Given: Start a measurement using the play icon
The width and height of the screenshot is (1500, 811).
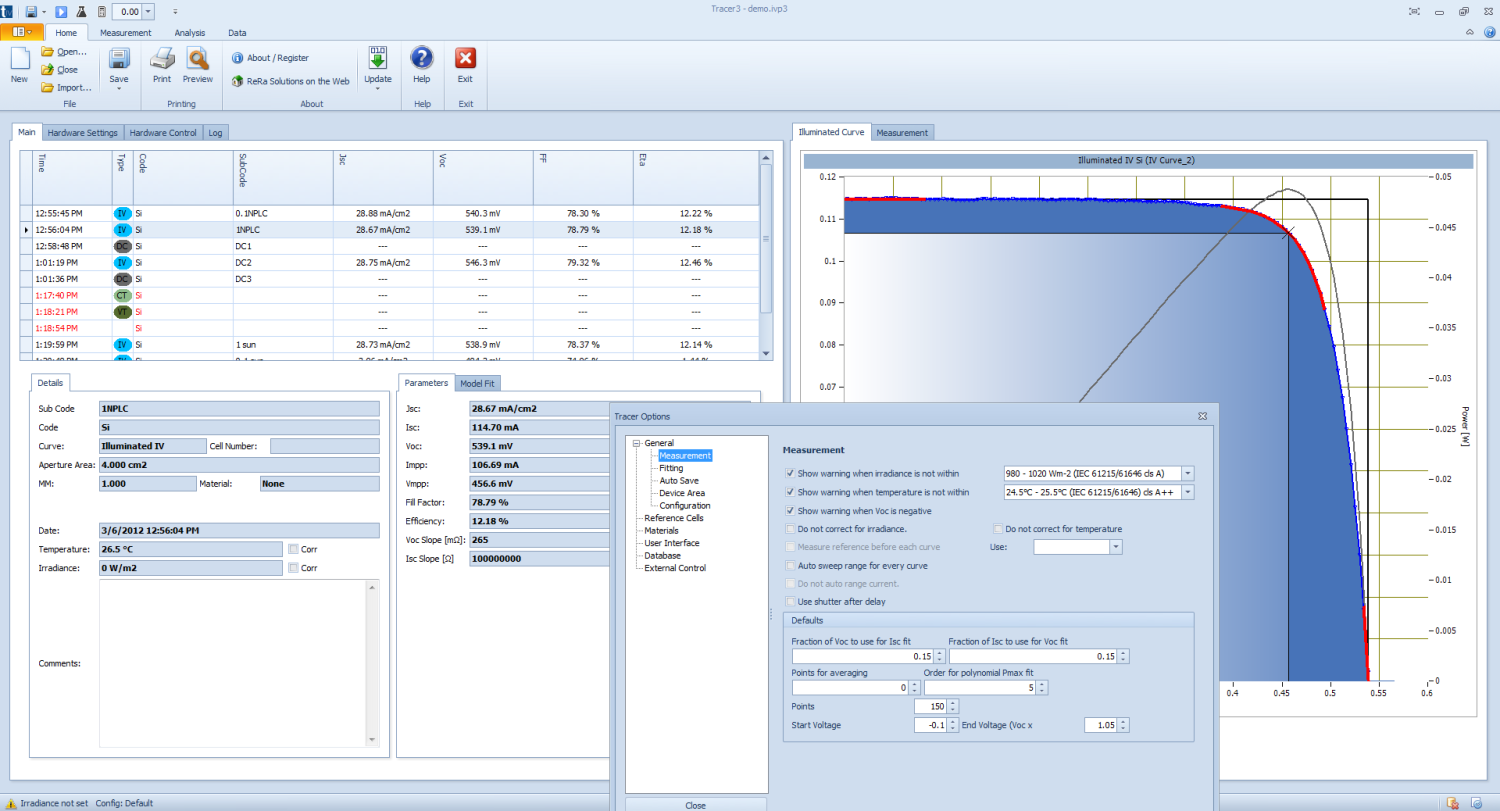Looking at the screenshot, I should point(60,12).
